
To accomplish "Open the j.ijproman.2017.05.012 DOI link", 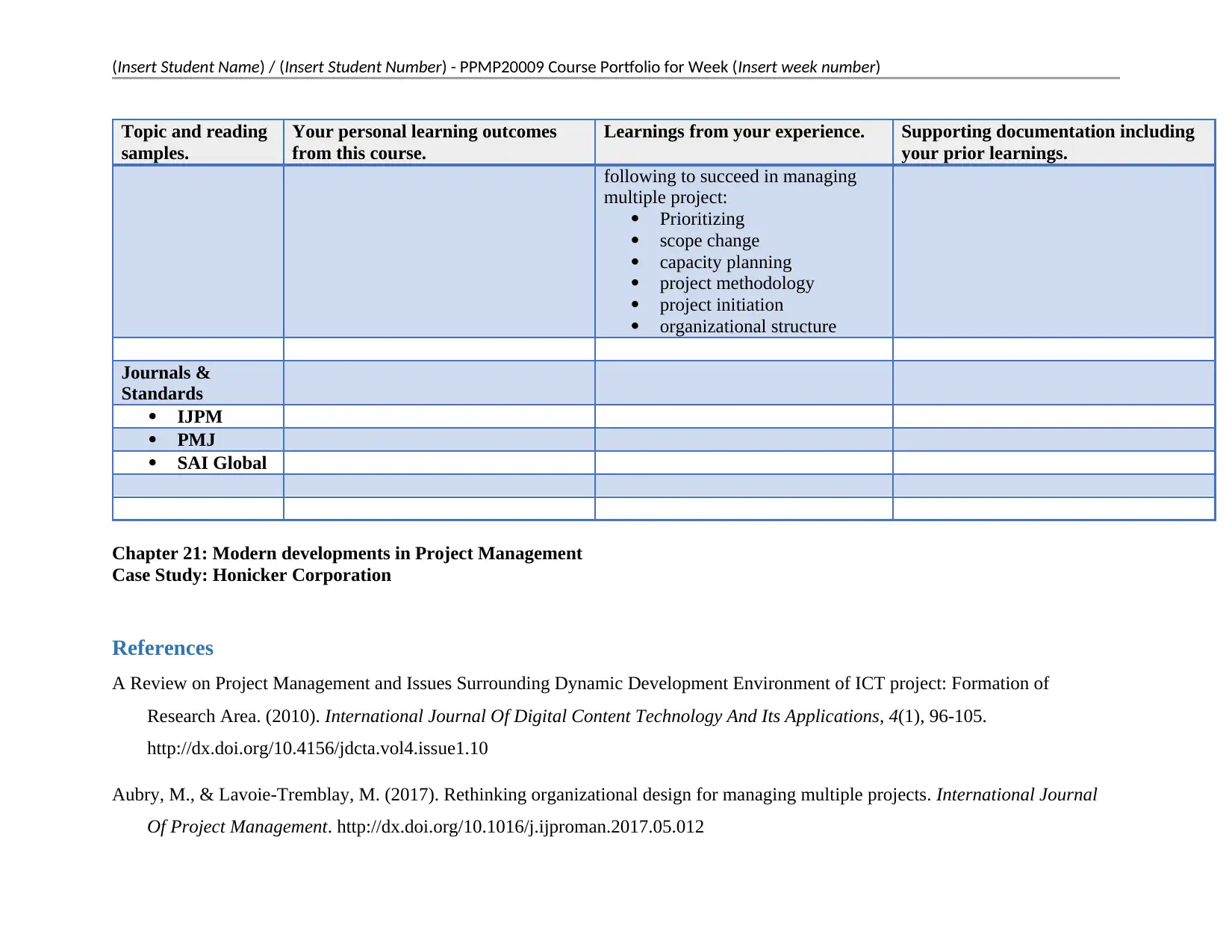I will point(520,827).
